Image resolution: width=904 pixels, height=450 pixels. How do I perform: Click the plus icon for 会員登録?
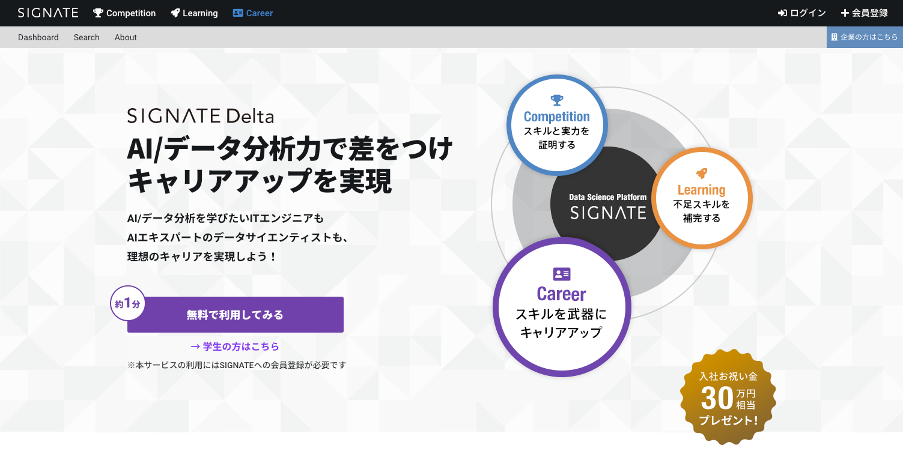[x=845, y=13]
